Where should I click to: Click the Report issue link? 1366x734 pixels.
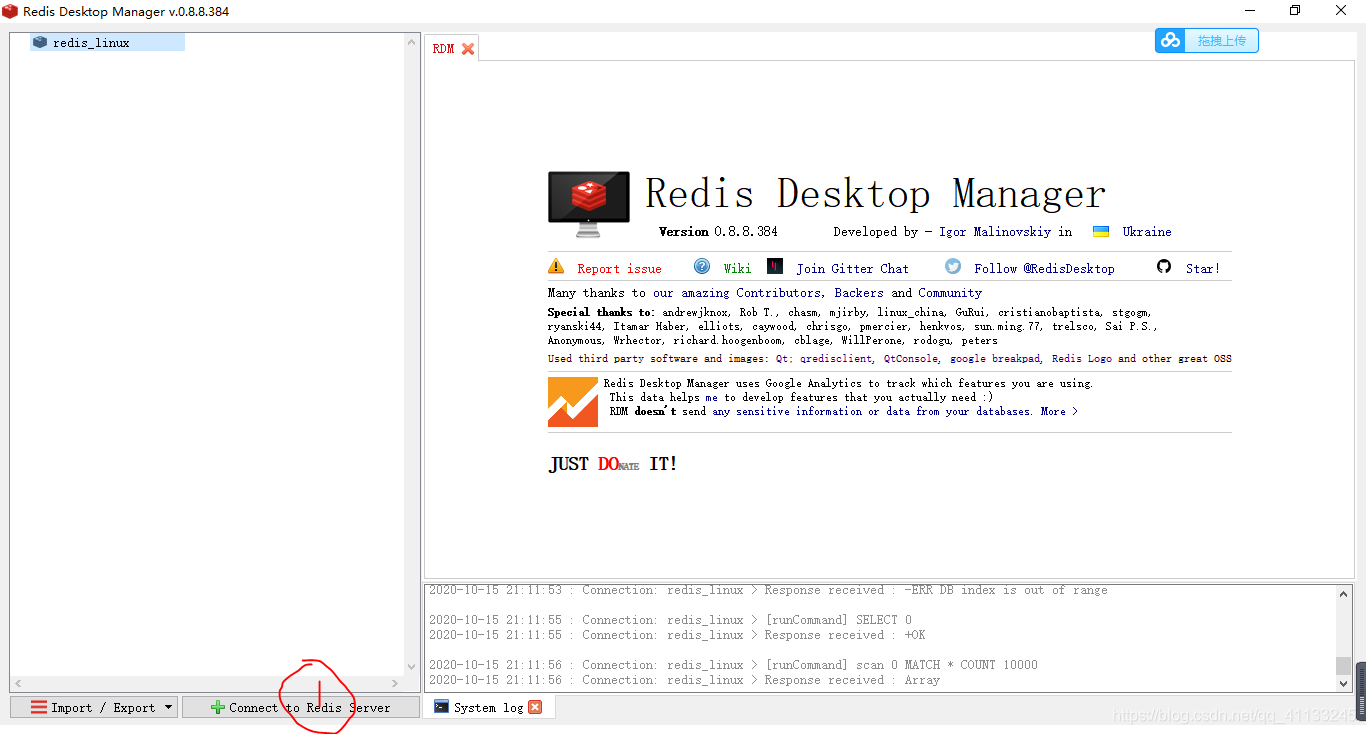(x=619, y=268)
